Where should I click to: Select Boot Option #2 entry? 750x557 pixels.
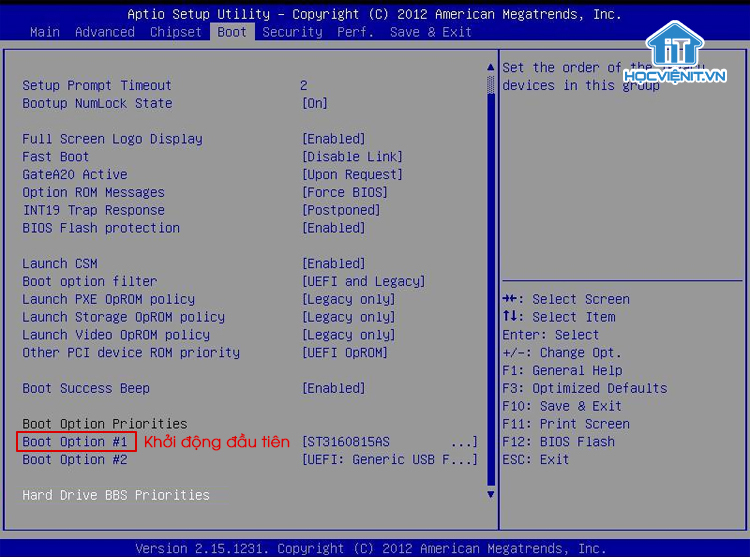click(x=75, y=459)
